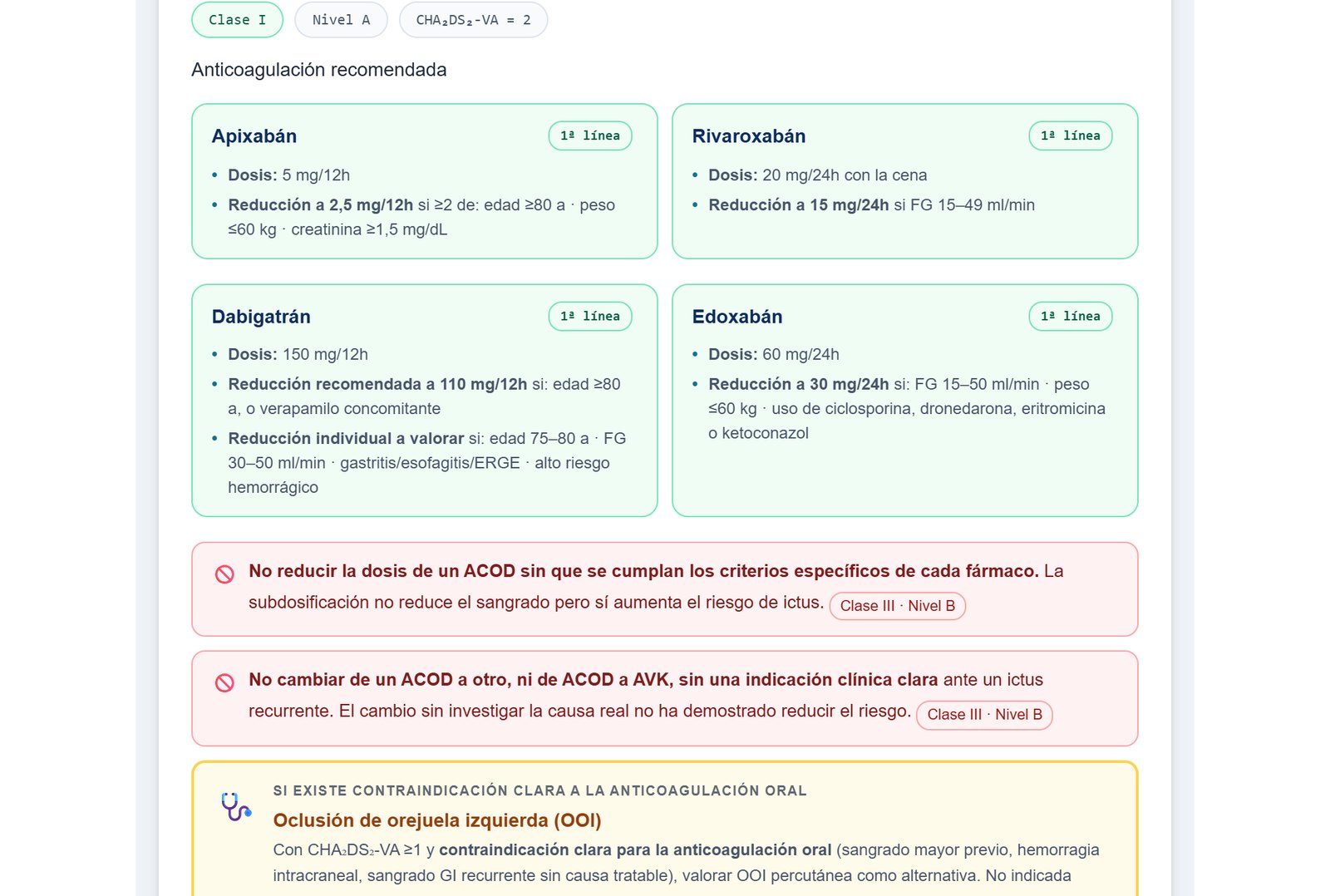Click "Reducción recomendada a 110 mg/12h" text

pos(377,385)
